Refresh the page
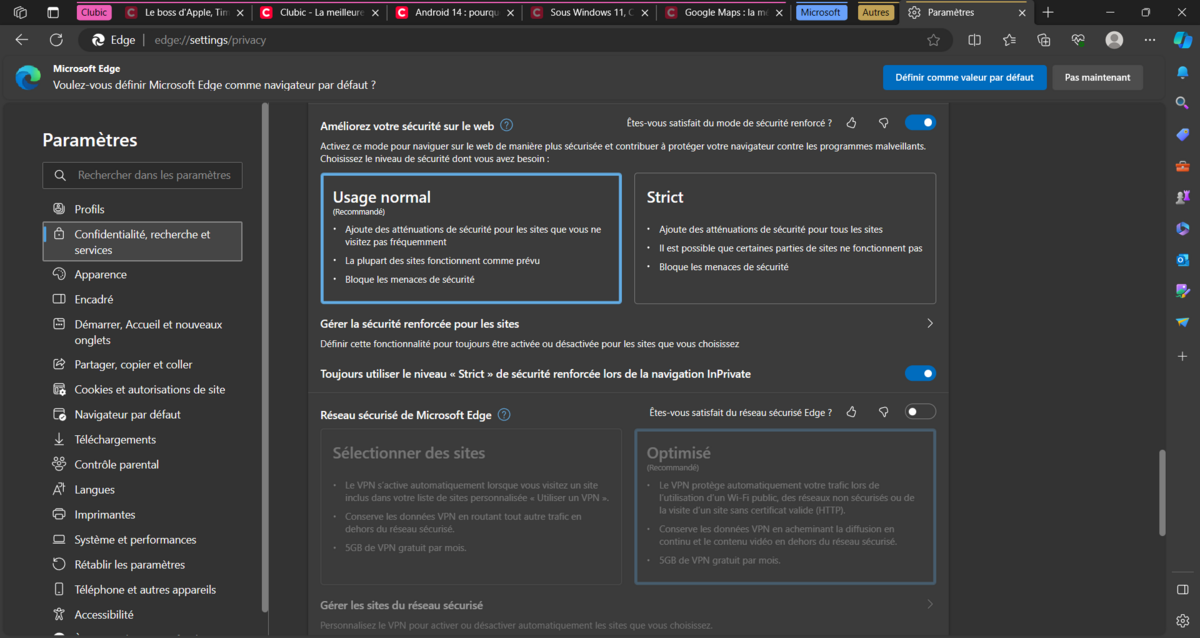This screenshot has height=638, width=1200. (56, 40)
